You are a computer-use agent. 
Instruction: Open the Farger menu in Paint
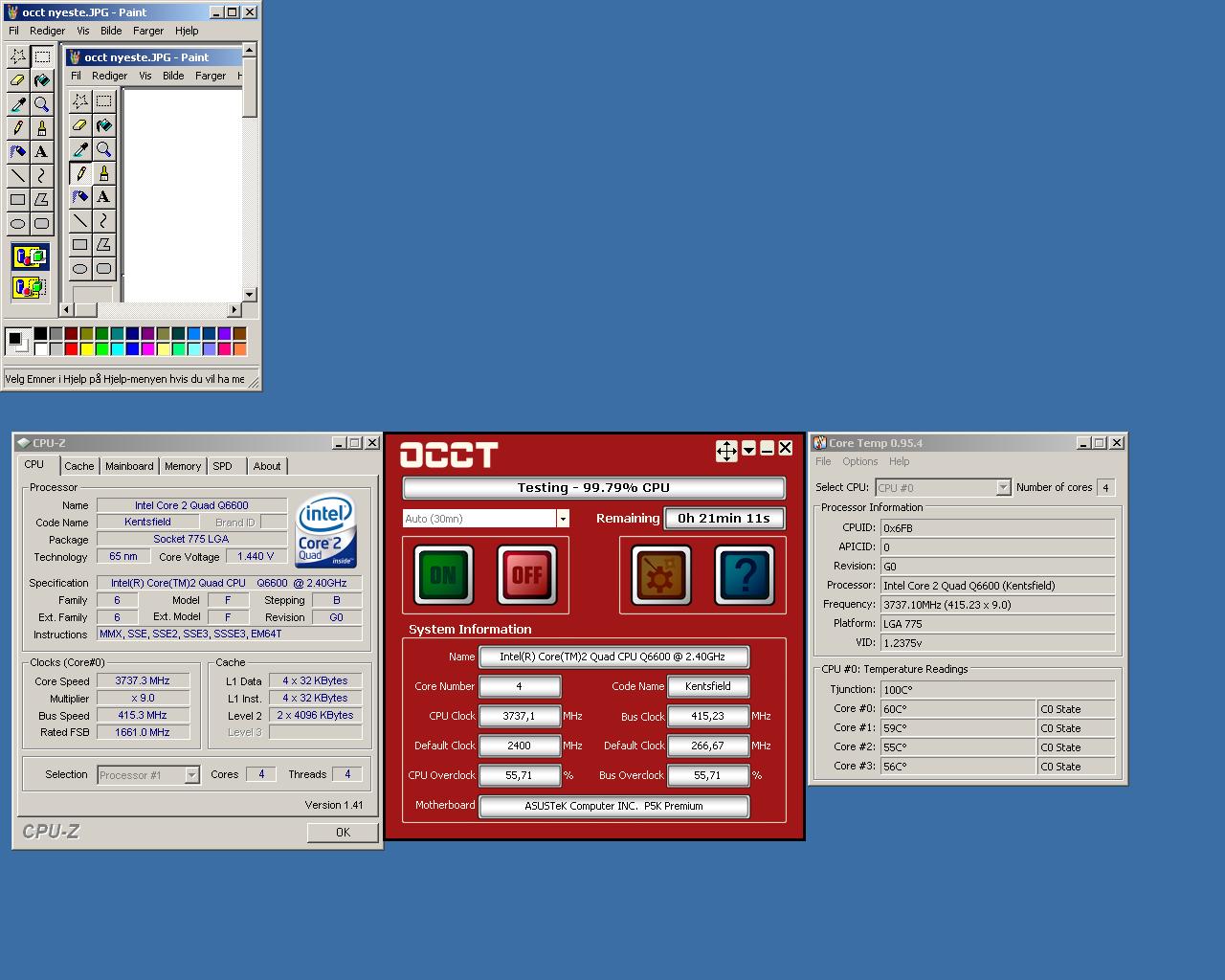(148, 31)
